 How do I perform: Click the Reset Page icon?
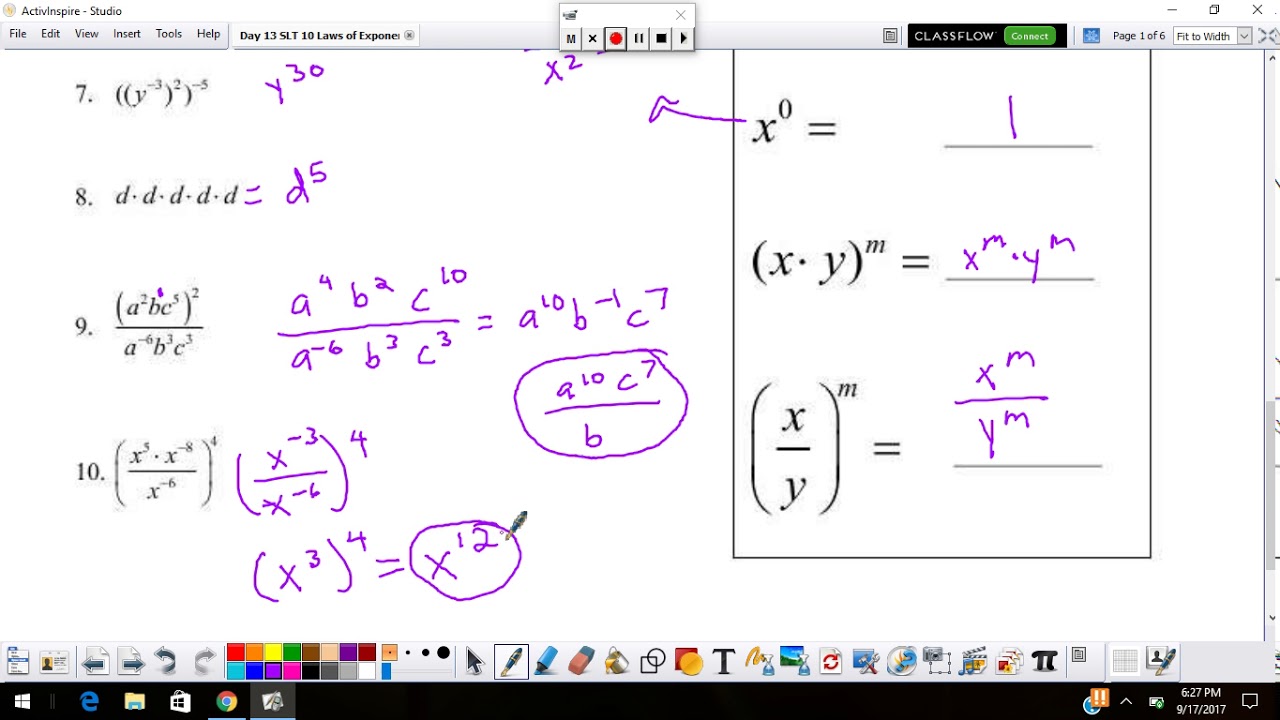tap(830, 661)
